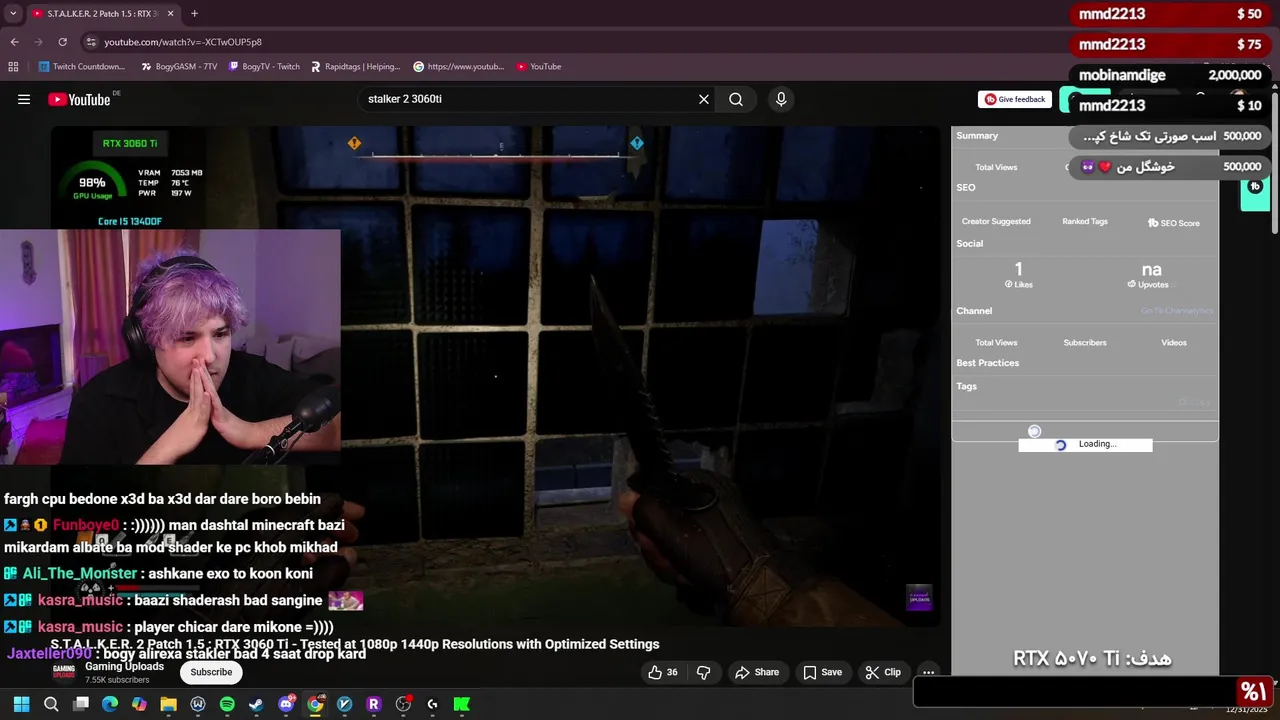1280x720 pixels.
Task: Click Subscribers label in Channel section
Action: 1085,342
